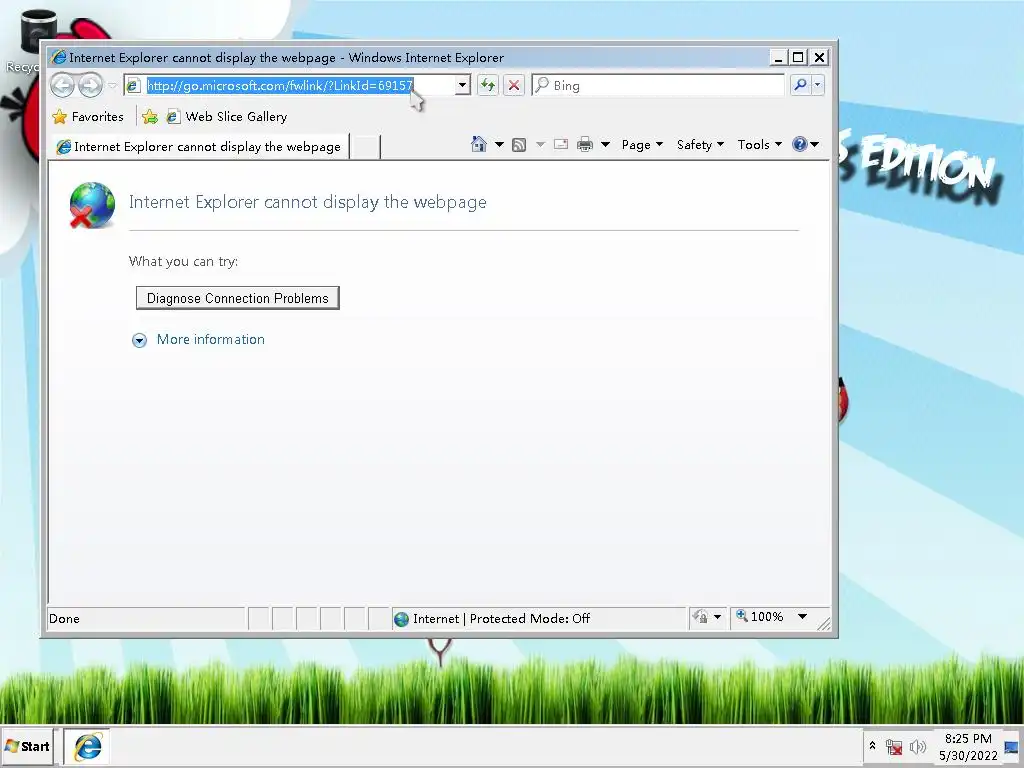
Task: Show hidden tray icons arrow
Action: [x=872, y=746]
